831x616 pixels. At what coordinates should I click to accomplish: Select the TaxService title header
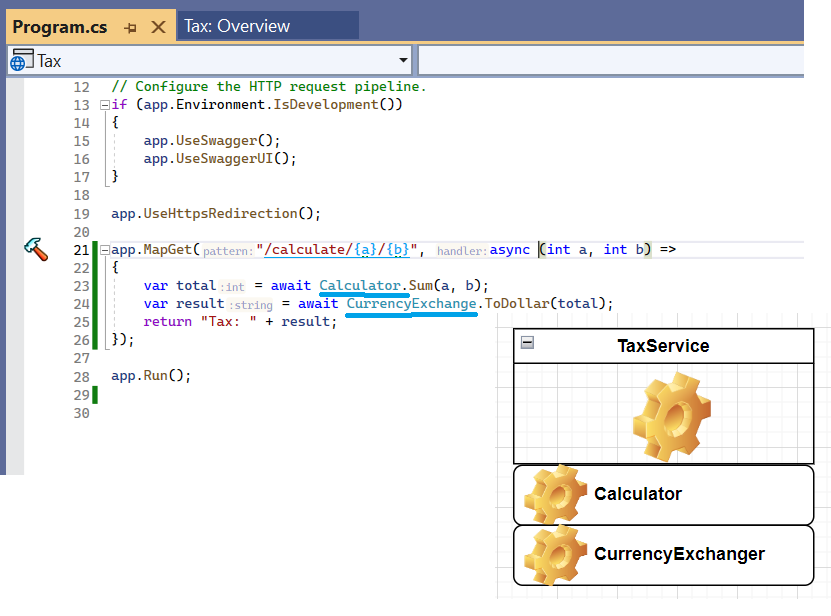tap(663, 346)
